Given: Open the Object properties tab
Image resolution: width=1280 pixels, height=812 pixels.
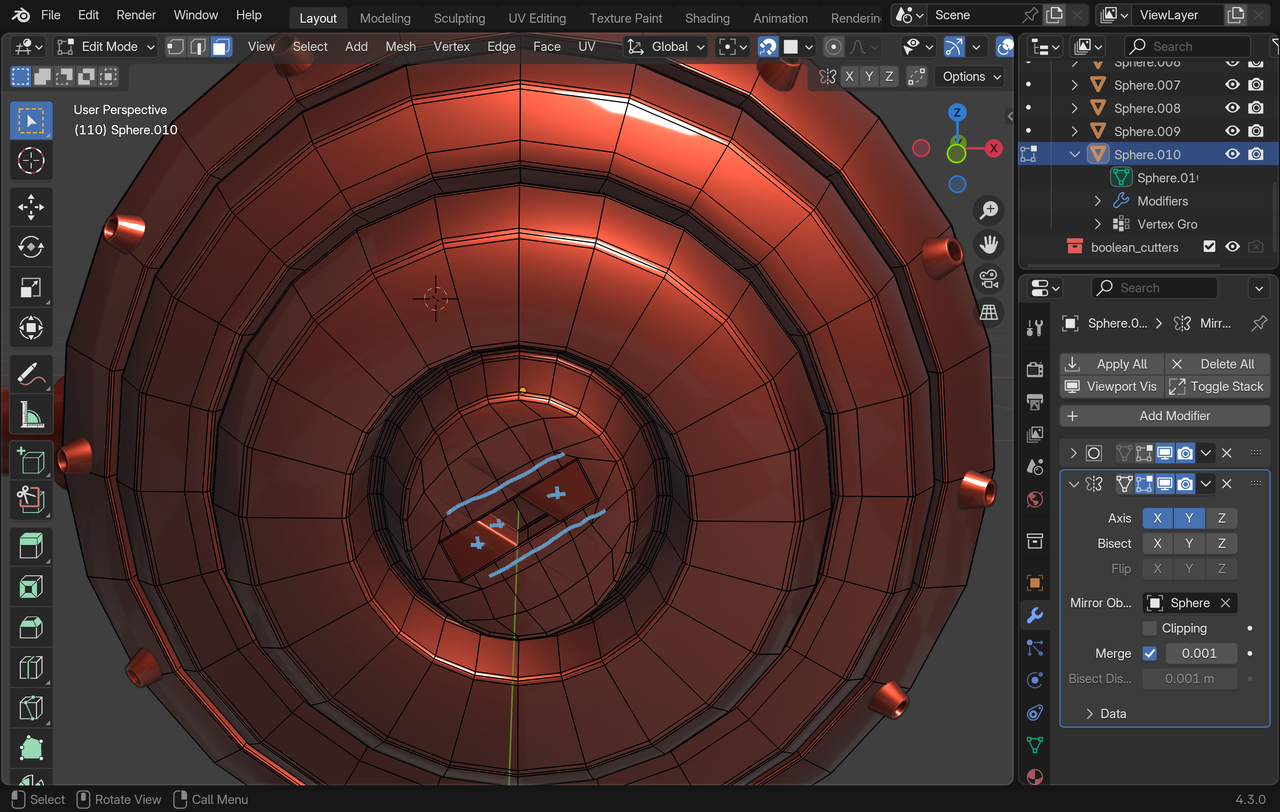Looking at the screenshot, I should tap(1035, 583).
